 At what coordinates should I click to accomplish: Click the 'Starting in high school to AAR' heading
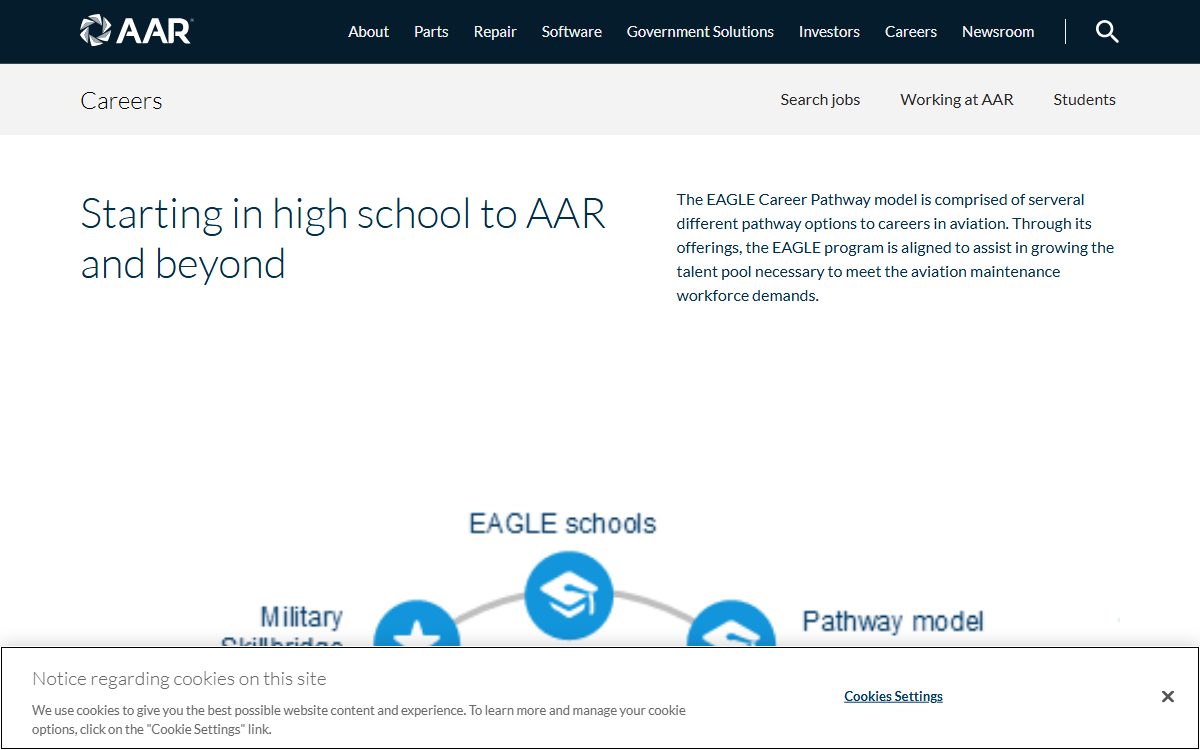[x=343, y=239]
